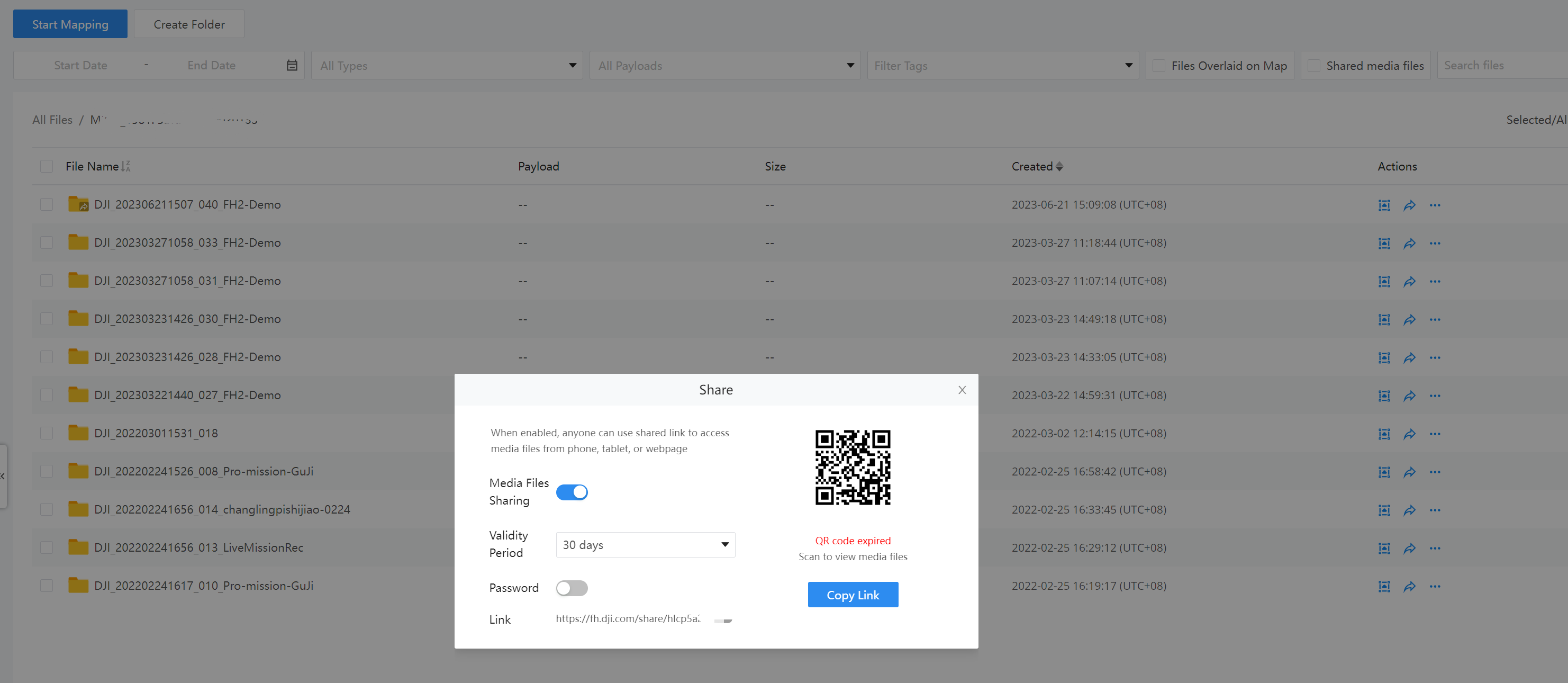Select all files with top checkbox

point(46,166)
